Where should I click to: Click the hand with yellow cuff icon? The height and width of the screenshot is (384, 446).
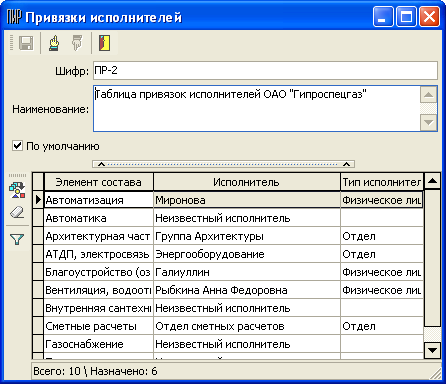(x=54, y=43)
